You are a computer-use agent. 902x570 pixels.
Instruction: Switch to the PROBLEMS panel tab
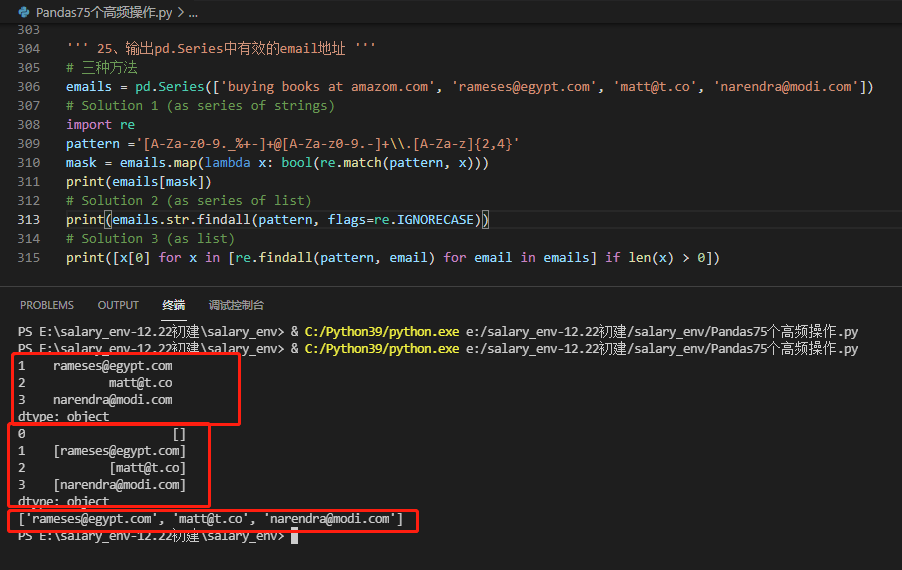click(47, 305)
